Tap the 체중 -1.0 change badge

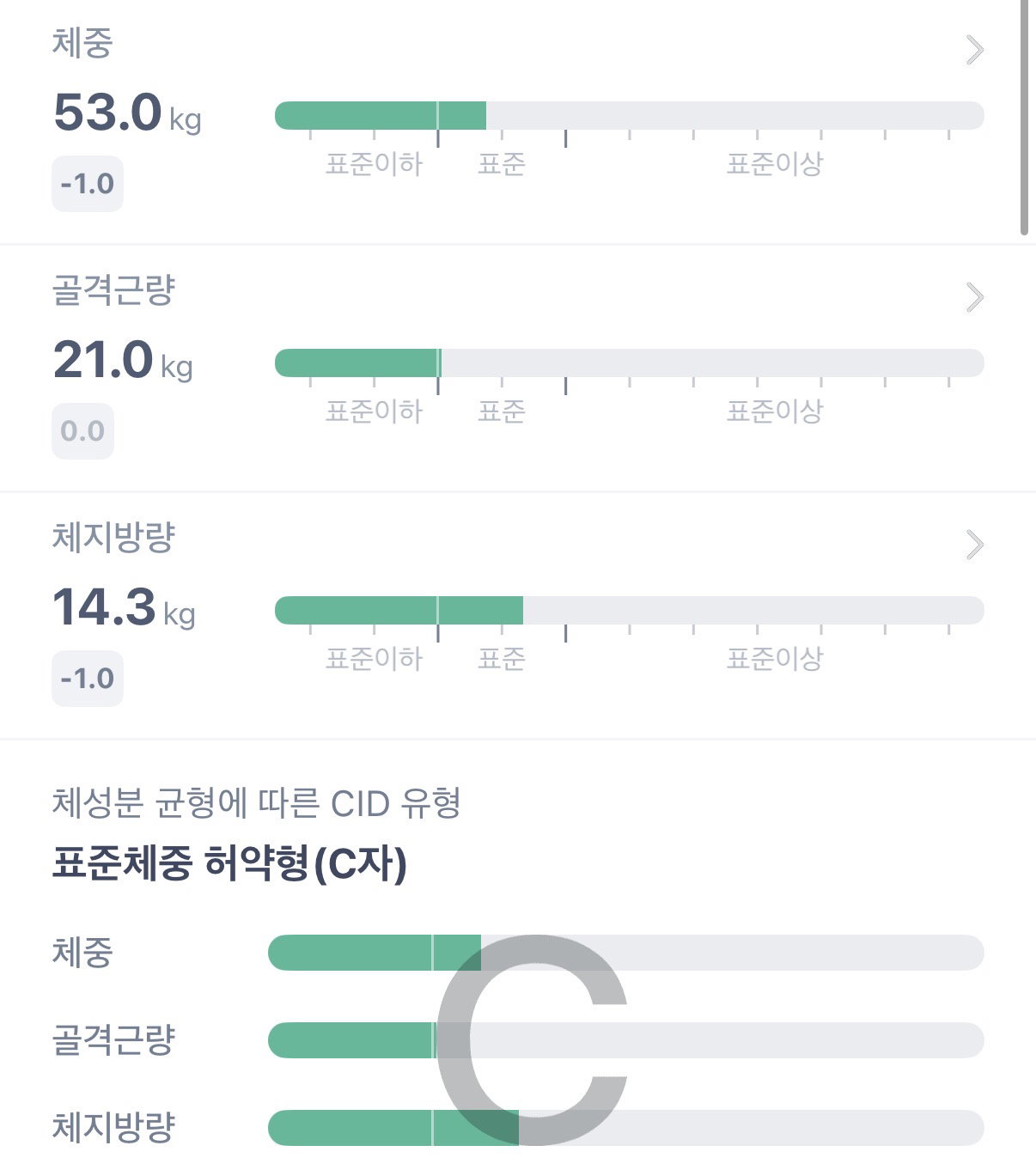pos(88,184)
